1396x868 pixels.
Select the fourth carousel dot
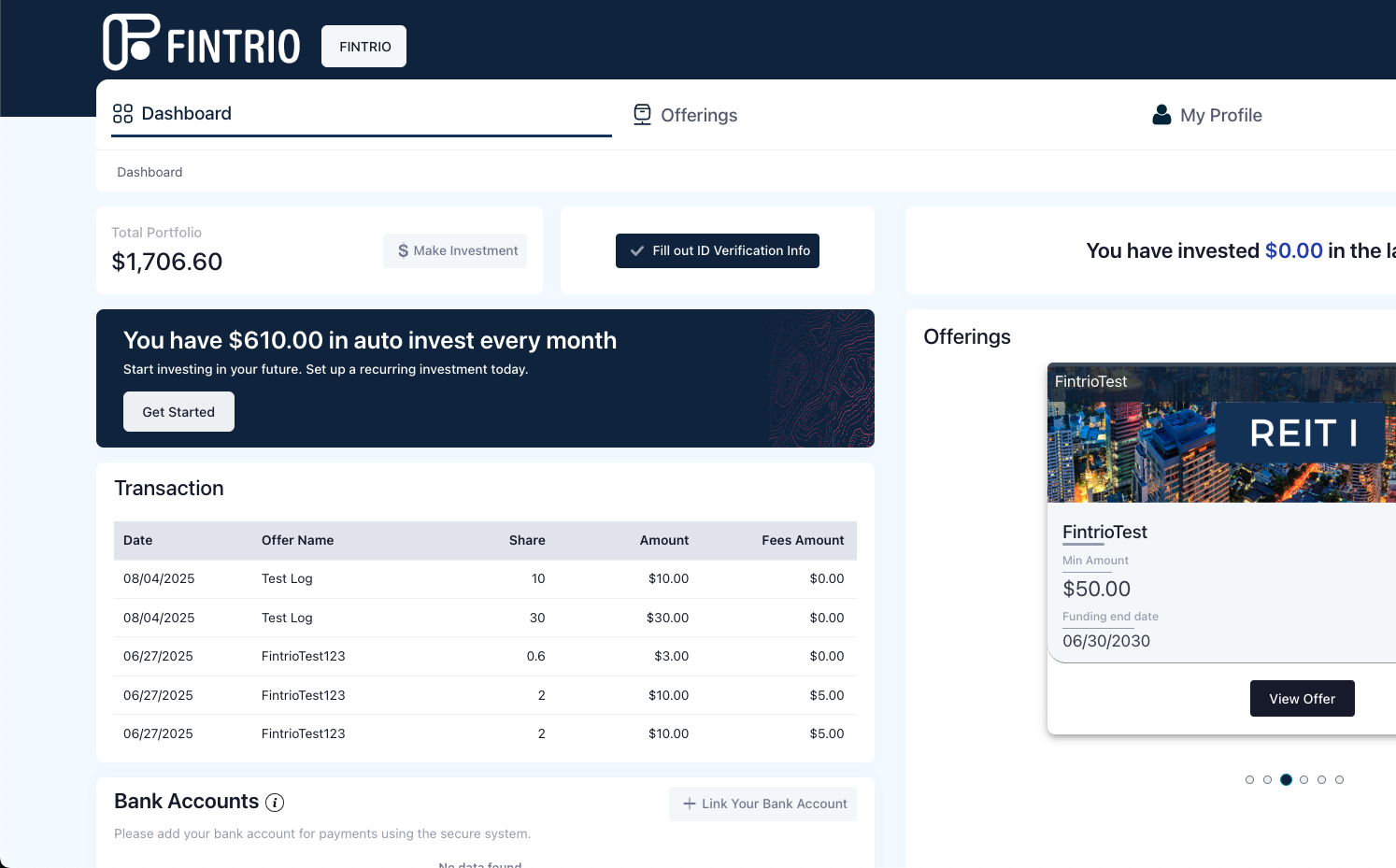[1303, 779]
